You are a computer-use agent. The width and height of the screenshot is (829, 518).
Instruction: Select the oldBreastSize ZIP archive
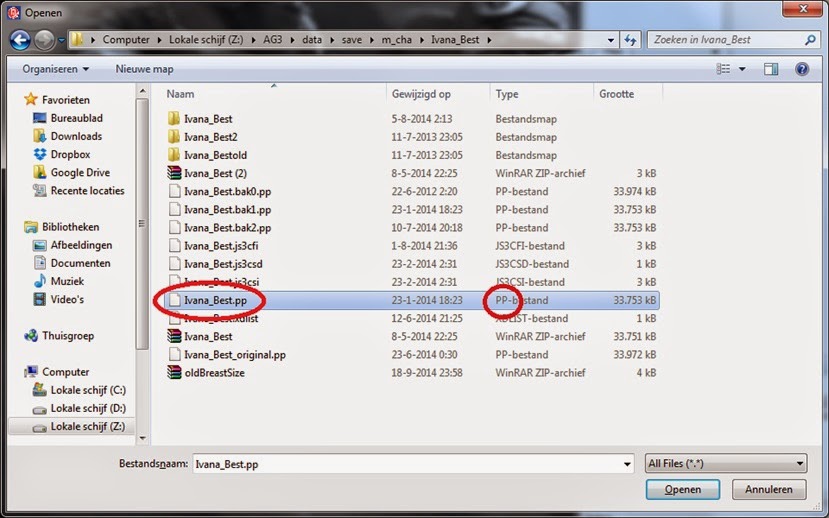tap(214, 373)
